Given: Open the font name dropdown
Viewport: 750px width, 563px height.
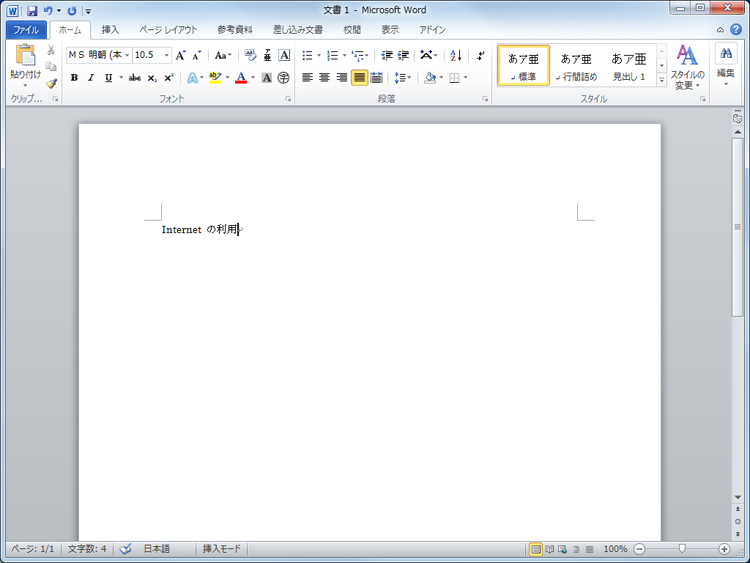Looking at the screenshot, I should click(x=127, y=55).
